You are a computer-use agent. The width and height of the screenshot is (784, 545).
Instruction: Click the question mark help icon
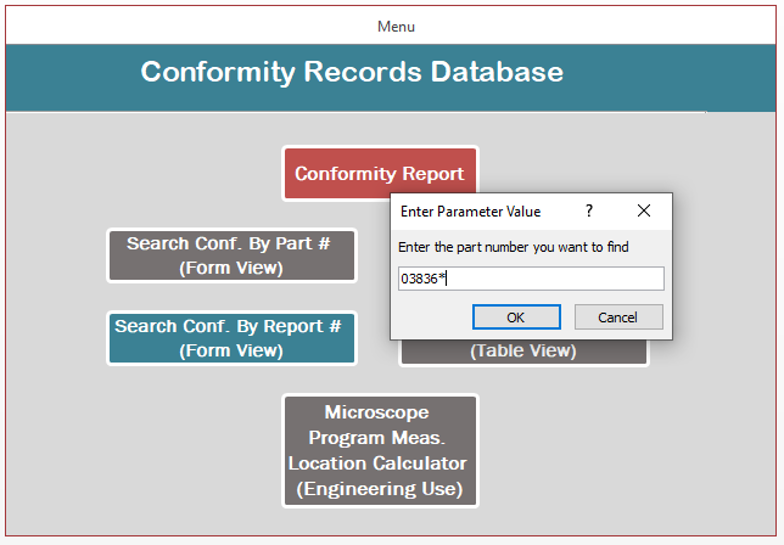click(589, 211)
